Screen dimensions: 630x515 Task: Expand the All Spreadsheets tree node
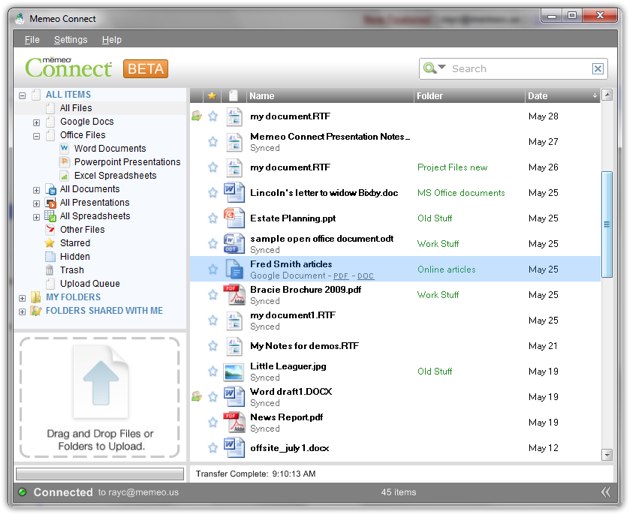click(36, 217)
